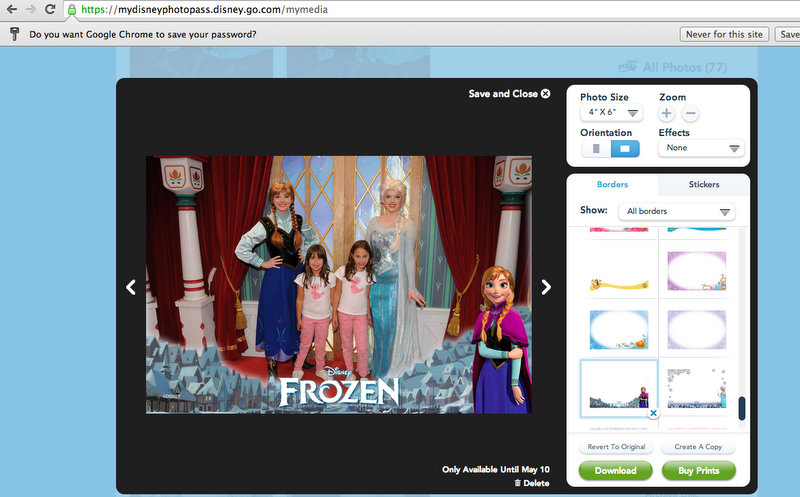Switch to the Borders tab

click(x=612, y=184)
